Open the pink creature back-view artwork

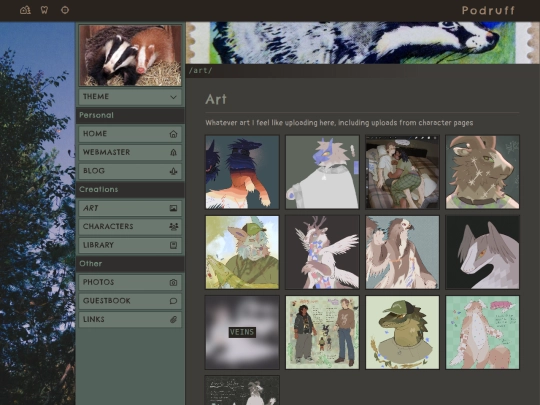(x=482, y=332)
